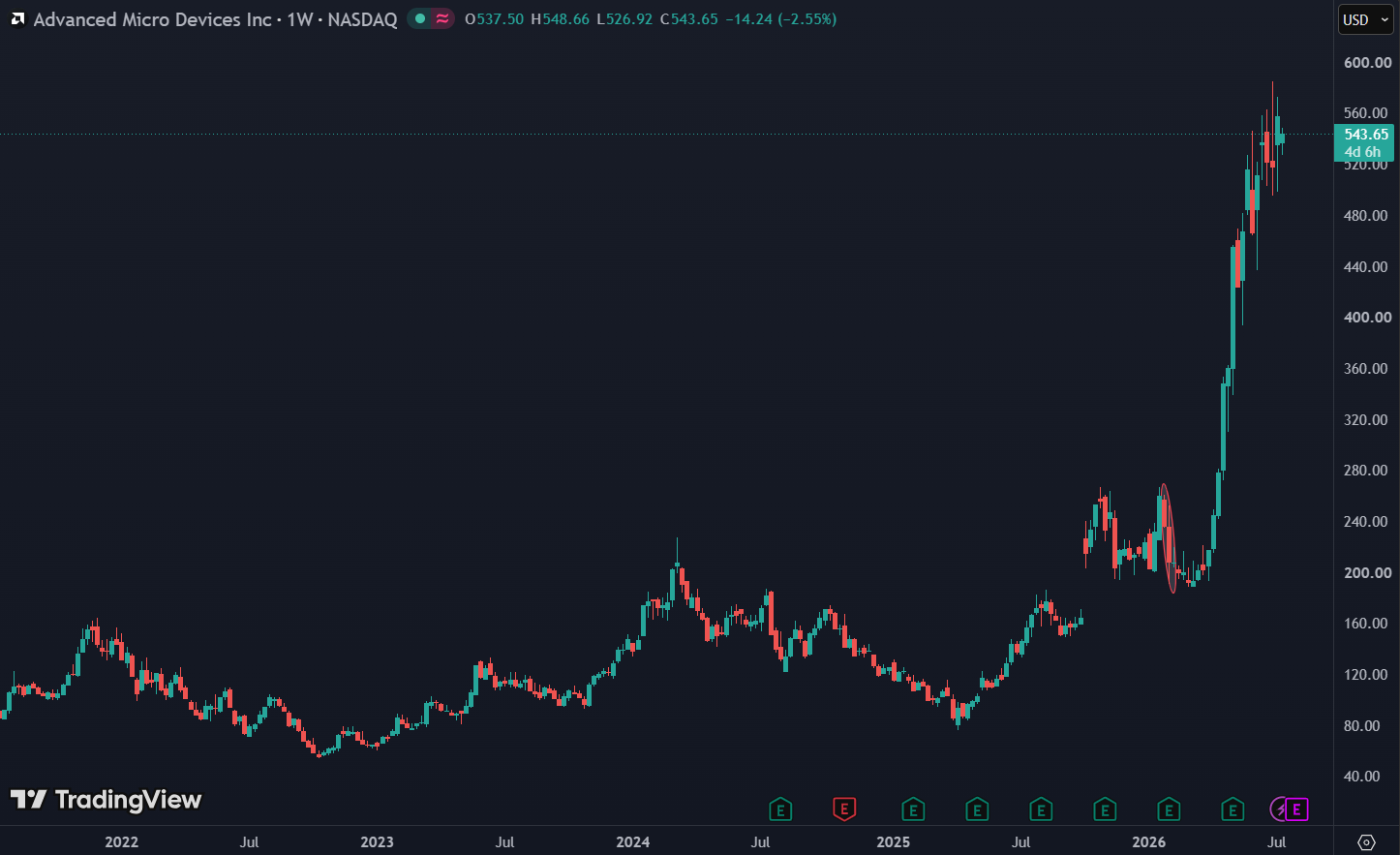
Task: Click the open value O537.50
Action: 494,19
